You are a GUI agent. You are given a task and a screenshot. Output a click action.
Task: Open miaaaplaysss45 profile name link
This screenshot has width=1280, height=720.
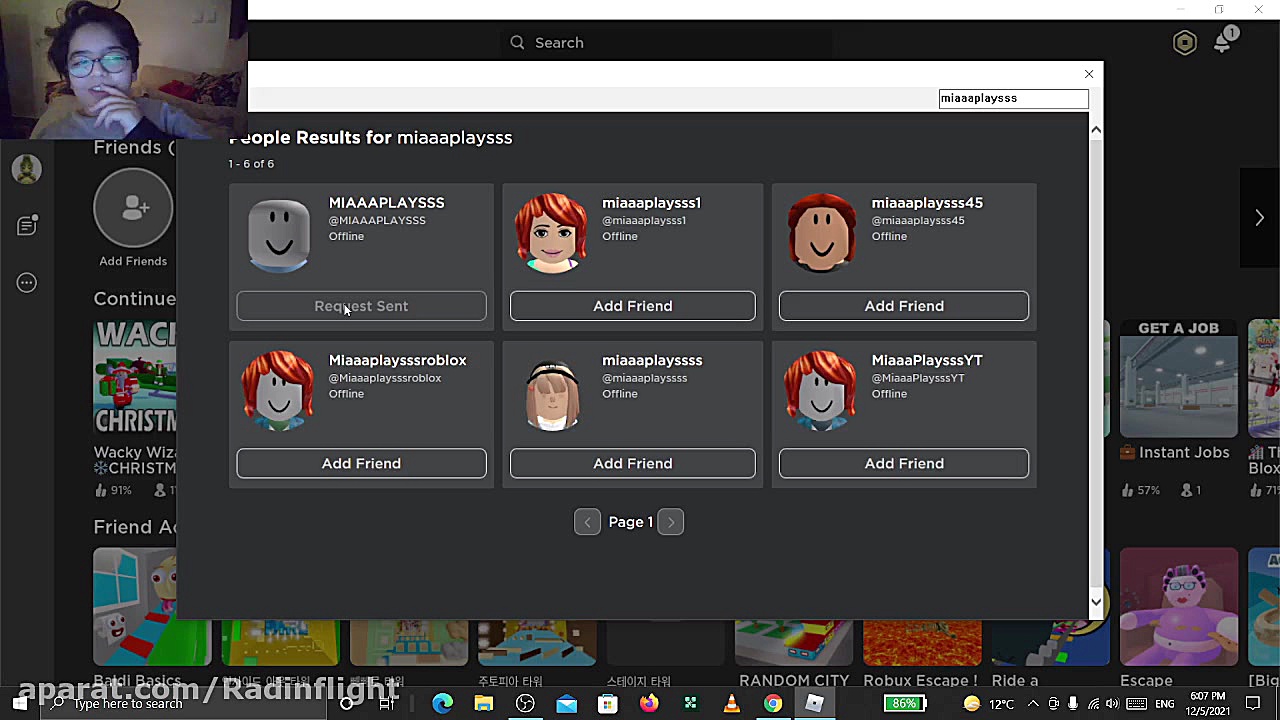(927, 203)
